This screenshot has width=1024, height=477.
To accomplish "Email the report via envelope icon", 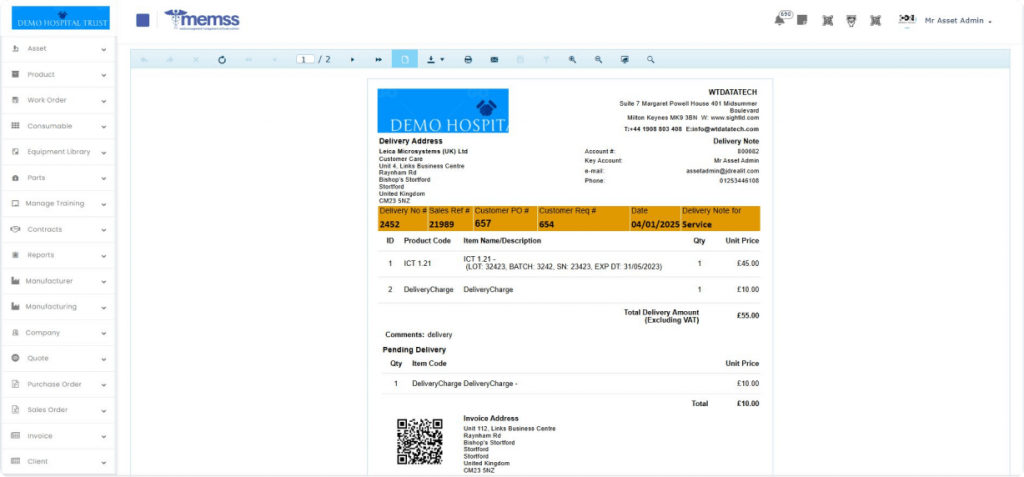I will pyautogui.click(x=494, y=59).
